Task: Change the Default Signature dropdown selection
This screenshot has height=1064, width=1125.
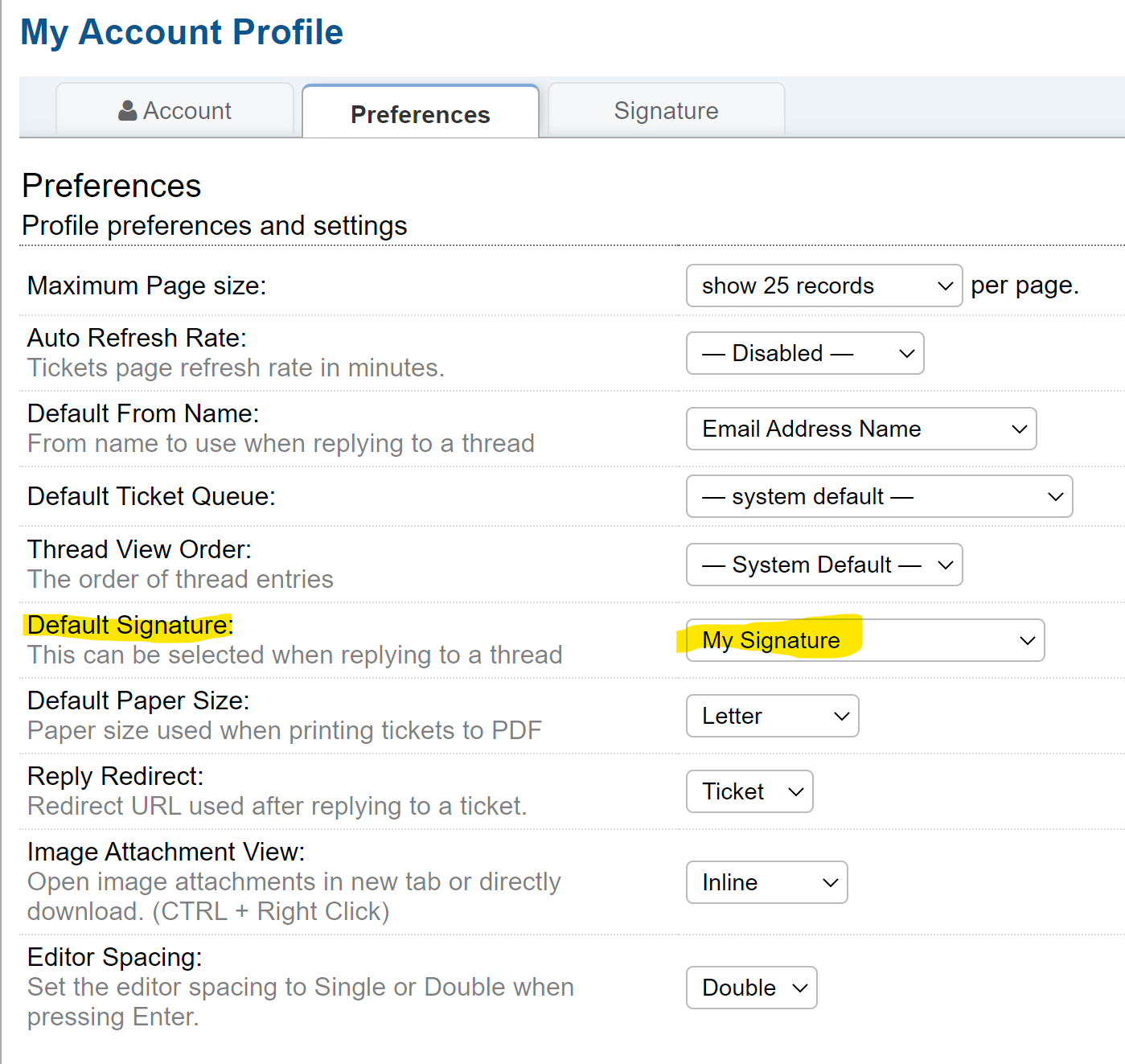Action: coord(864,640)
